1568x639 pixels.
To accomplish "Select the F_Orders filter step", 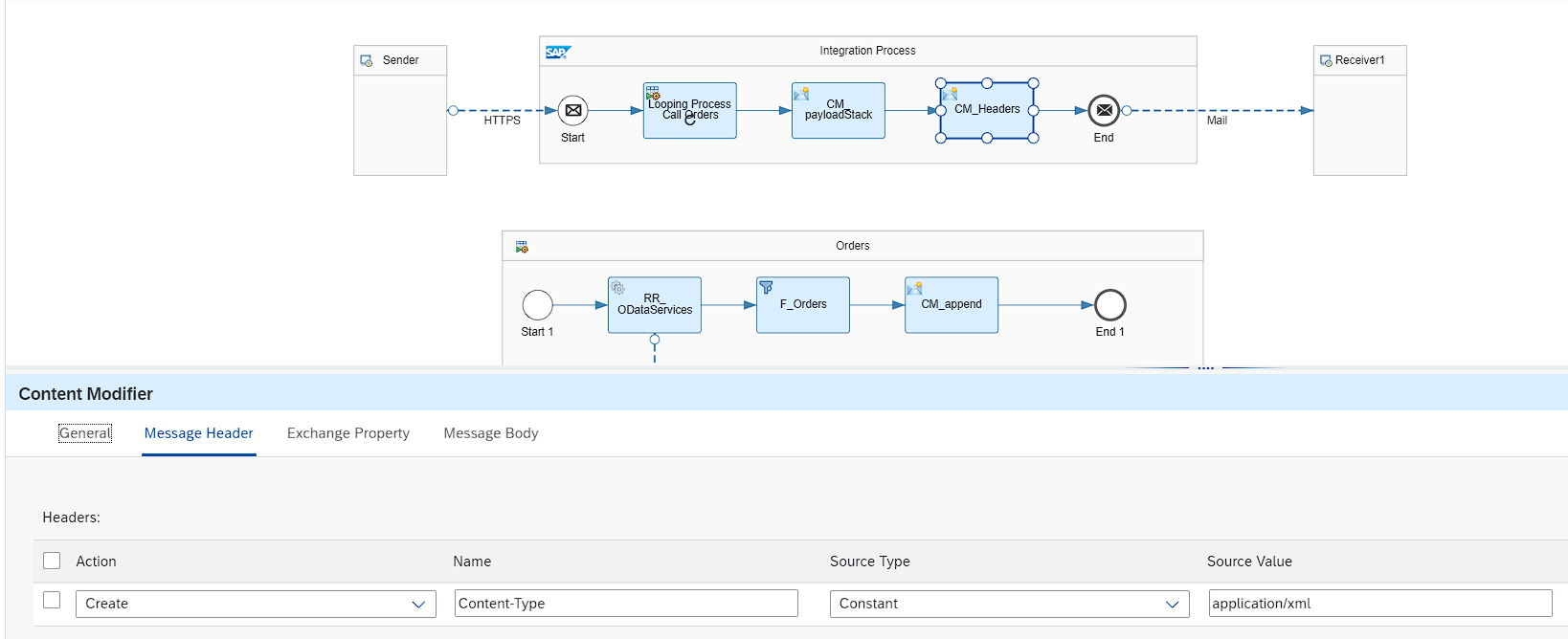I will tap(802, 305).
